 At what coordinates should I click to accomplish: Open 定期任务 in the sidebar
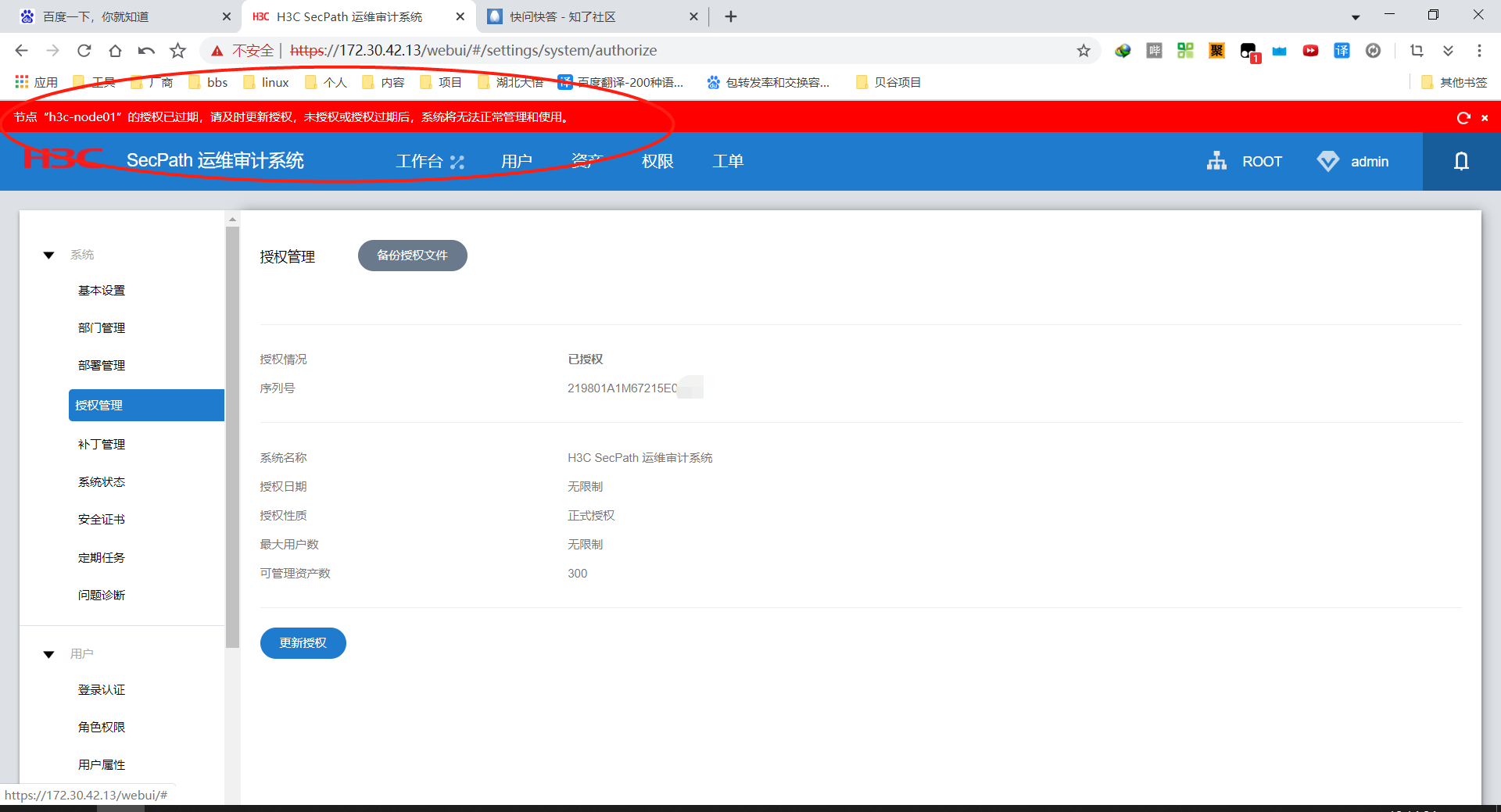102,558
